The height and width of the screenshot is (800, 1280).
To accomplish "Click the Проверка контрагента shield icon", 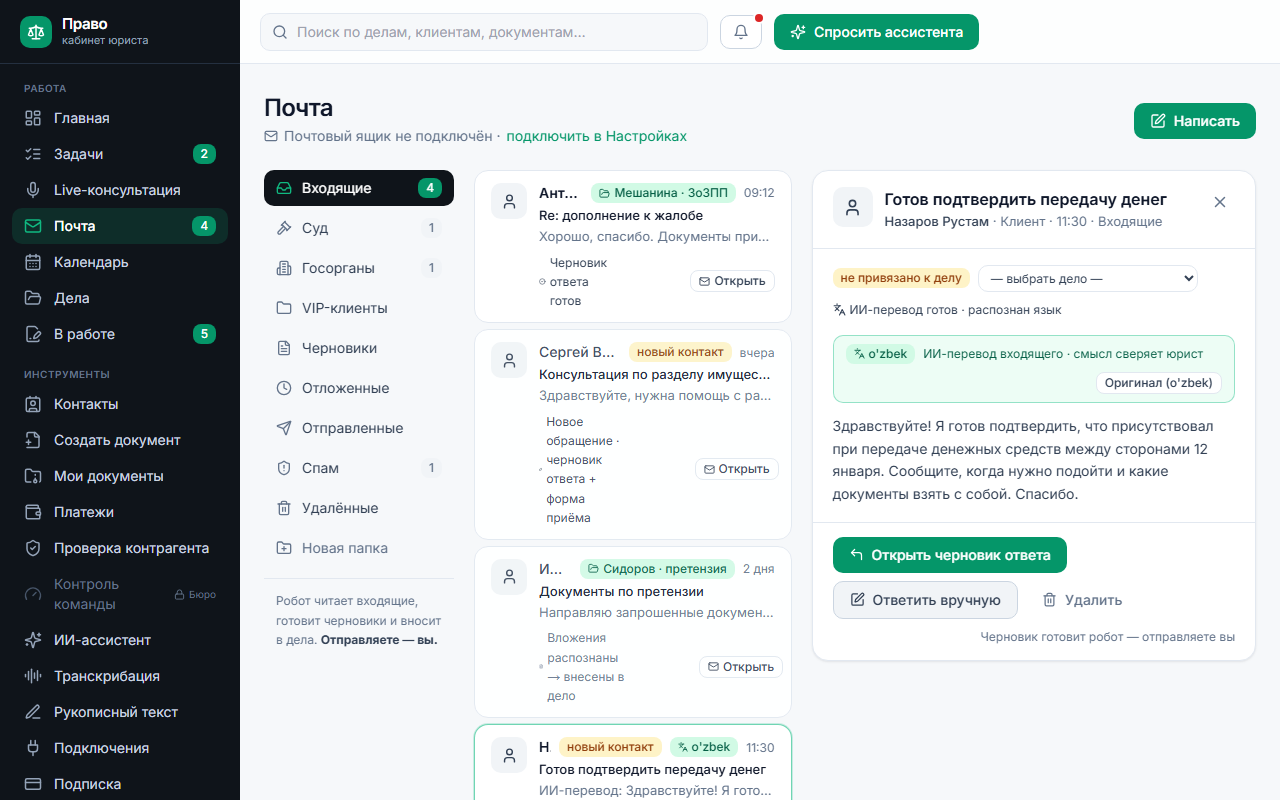I will pos(33,548).
